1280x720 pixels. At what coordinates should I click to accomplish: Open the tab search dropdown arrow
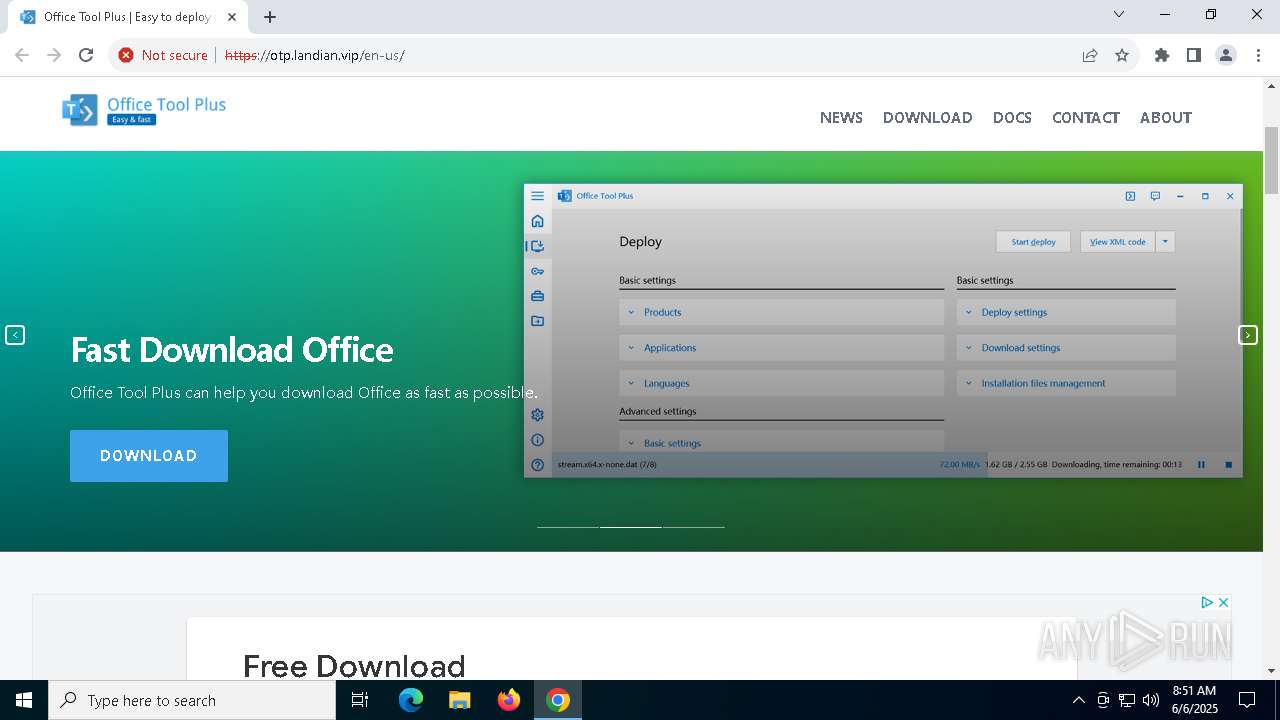coord(1119,14)
